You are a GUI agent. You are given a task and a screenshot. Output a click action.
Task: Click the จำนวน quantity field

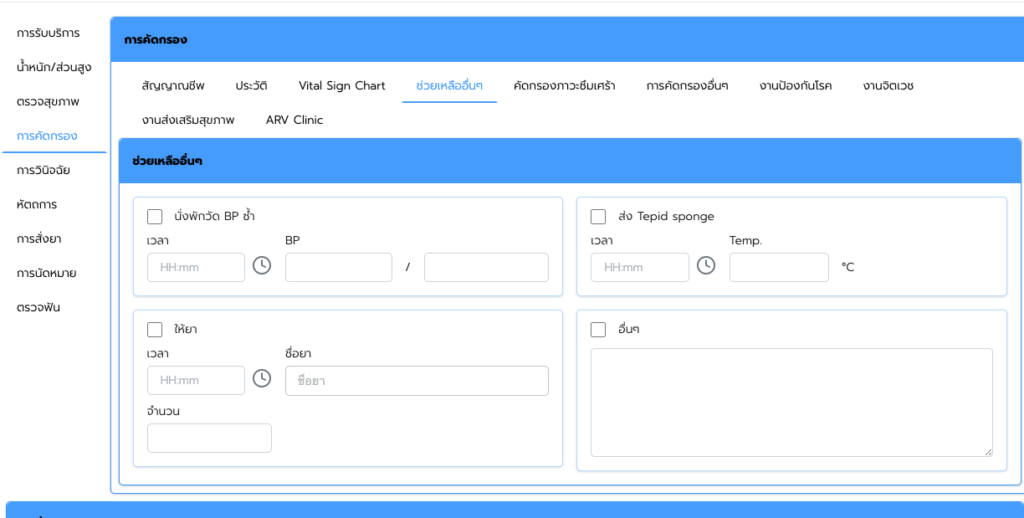[209, 438]
